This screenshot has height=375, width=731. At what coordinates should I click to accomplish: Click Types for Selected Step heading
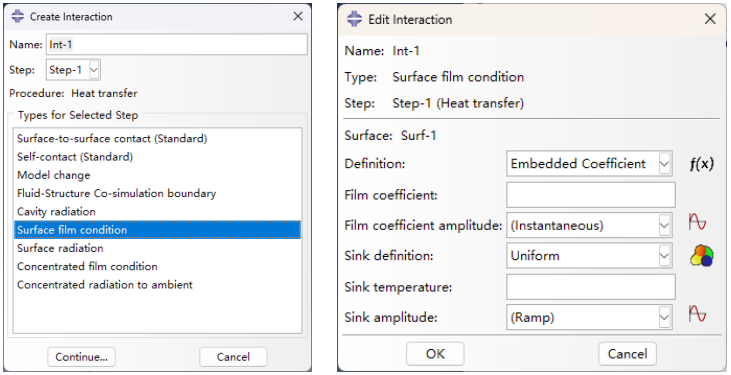coord(78,115)
